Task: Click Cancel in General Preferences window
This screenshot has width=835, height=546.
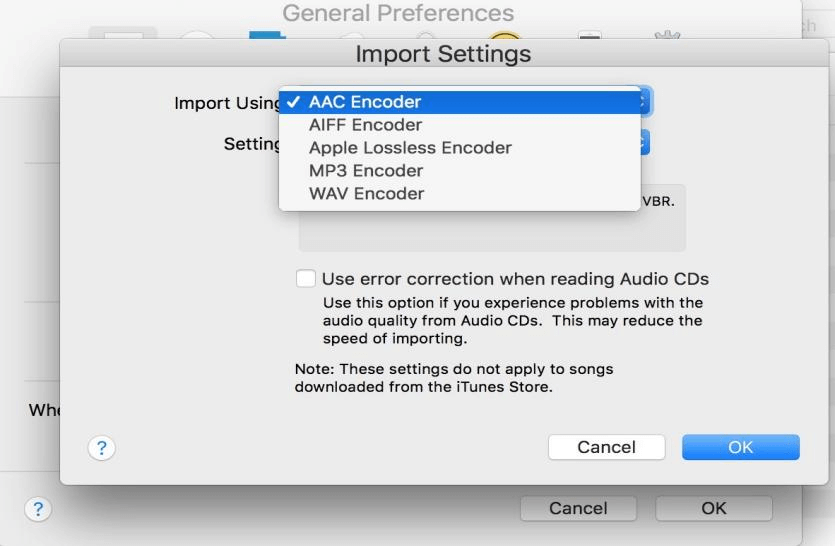Action: pos(579,509)
